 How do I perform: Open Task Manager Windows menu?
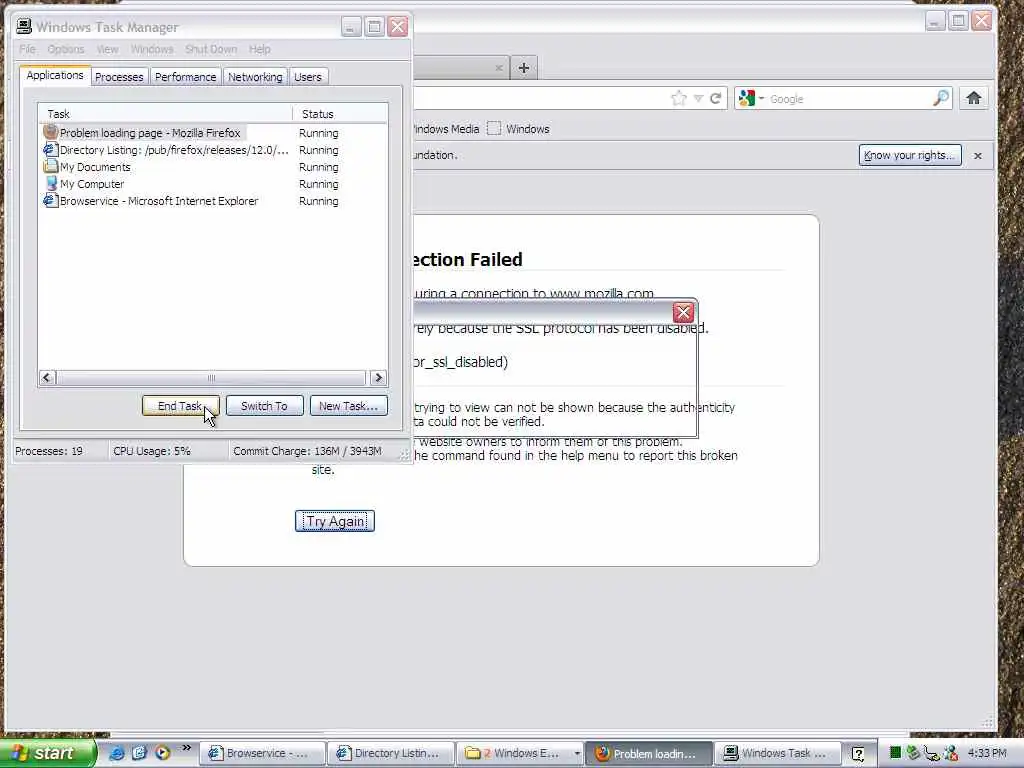[x=152, y=49]
